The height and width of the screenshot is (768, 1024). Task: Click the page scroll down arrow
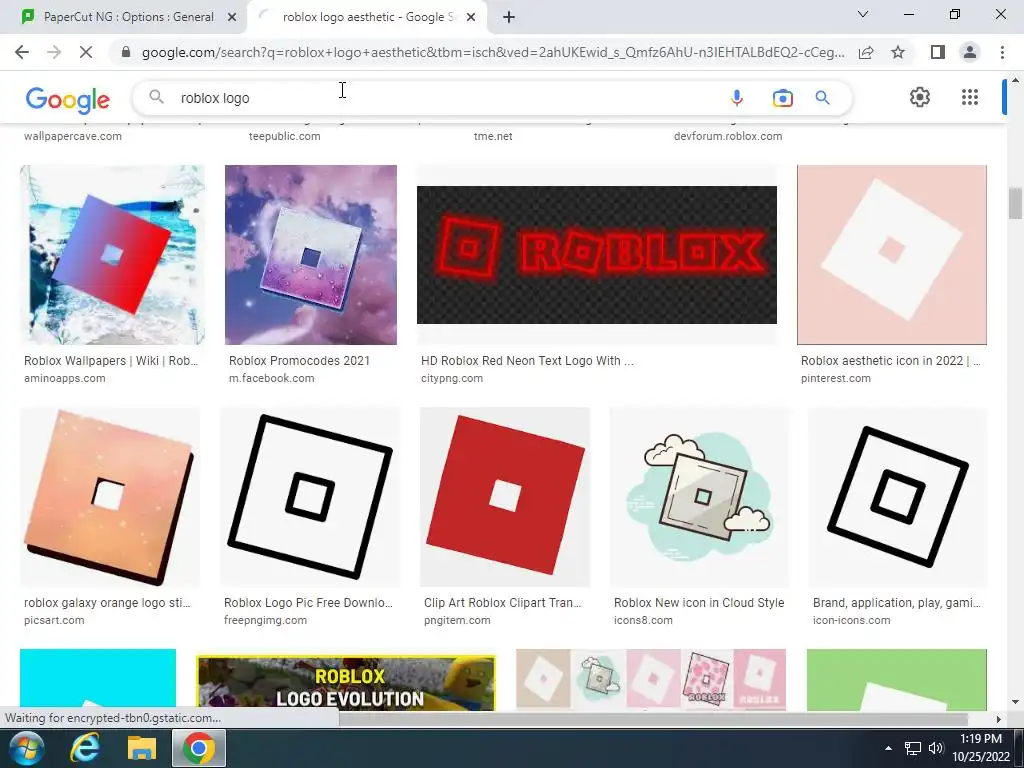(1015, 702)
